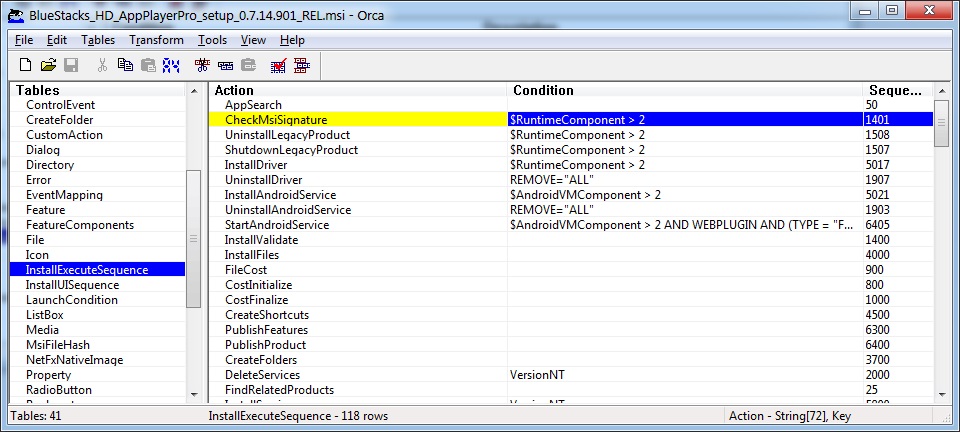Select the Property table entry
This screenshot has width=960, height=432.
pyautogui.click(x=48, y=375)
